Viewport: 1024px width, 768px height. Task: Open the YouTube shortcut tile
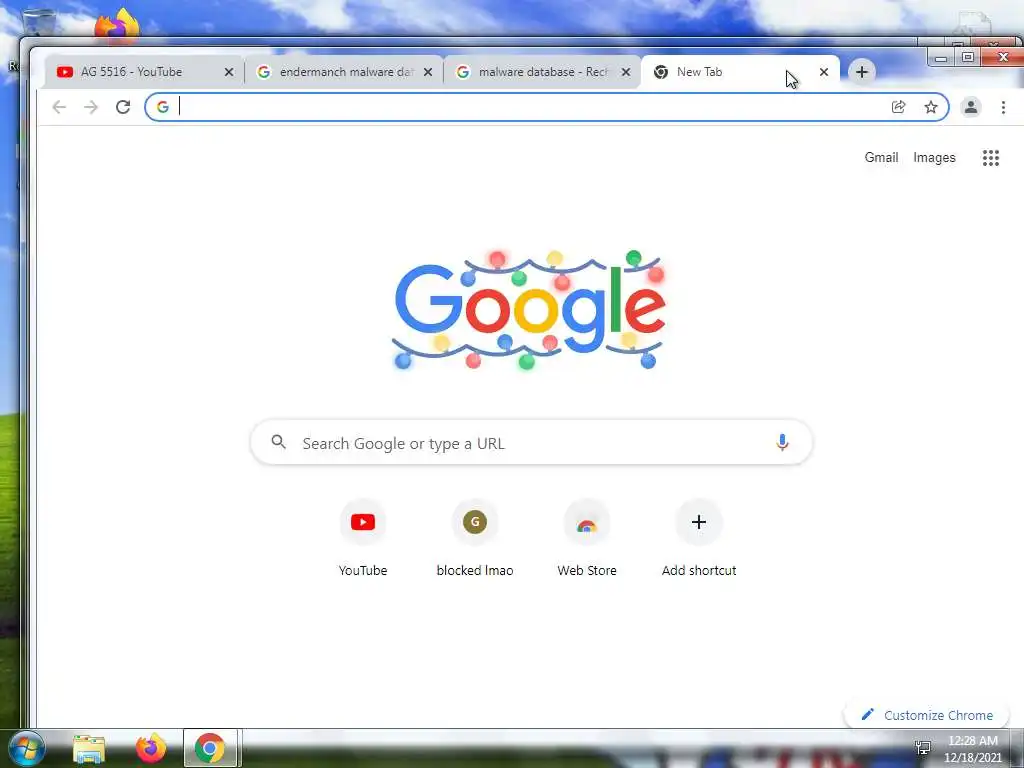point(363,539)
